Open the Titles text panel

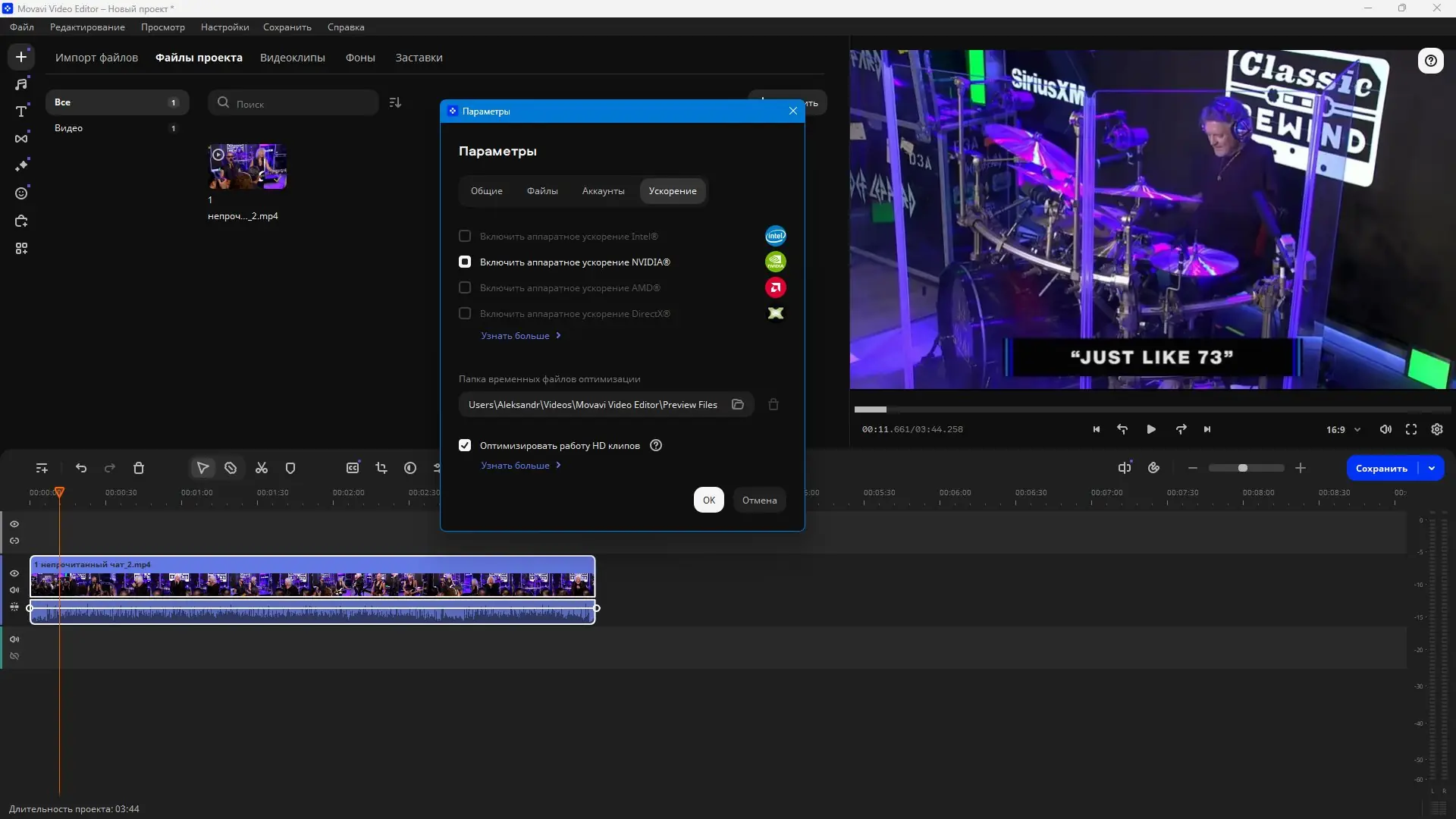point(21,111)
